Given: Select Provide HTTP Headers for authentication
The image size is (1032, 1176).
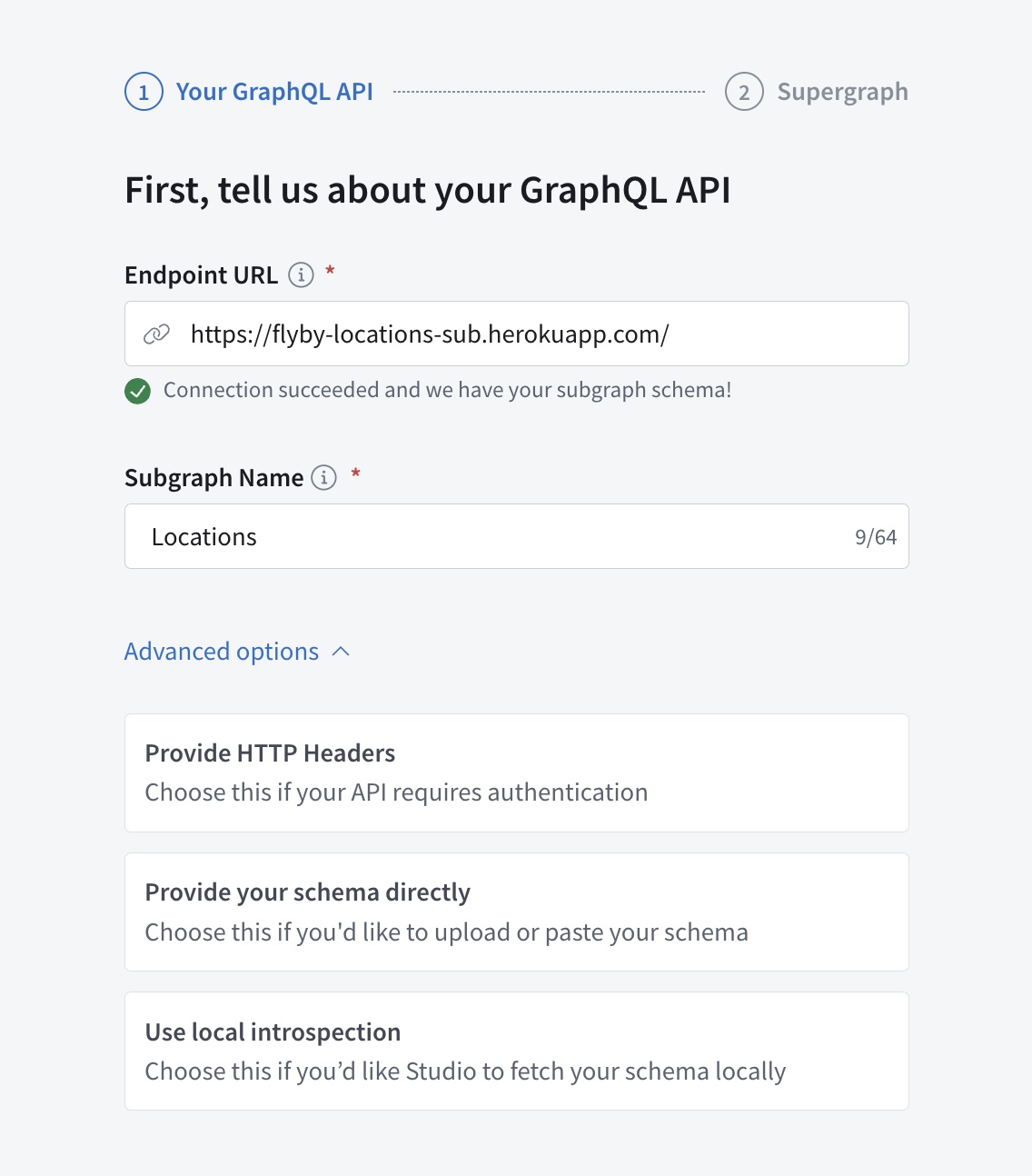Looking at the screenshot, I should click(516, 772).
